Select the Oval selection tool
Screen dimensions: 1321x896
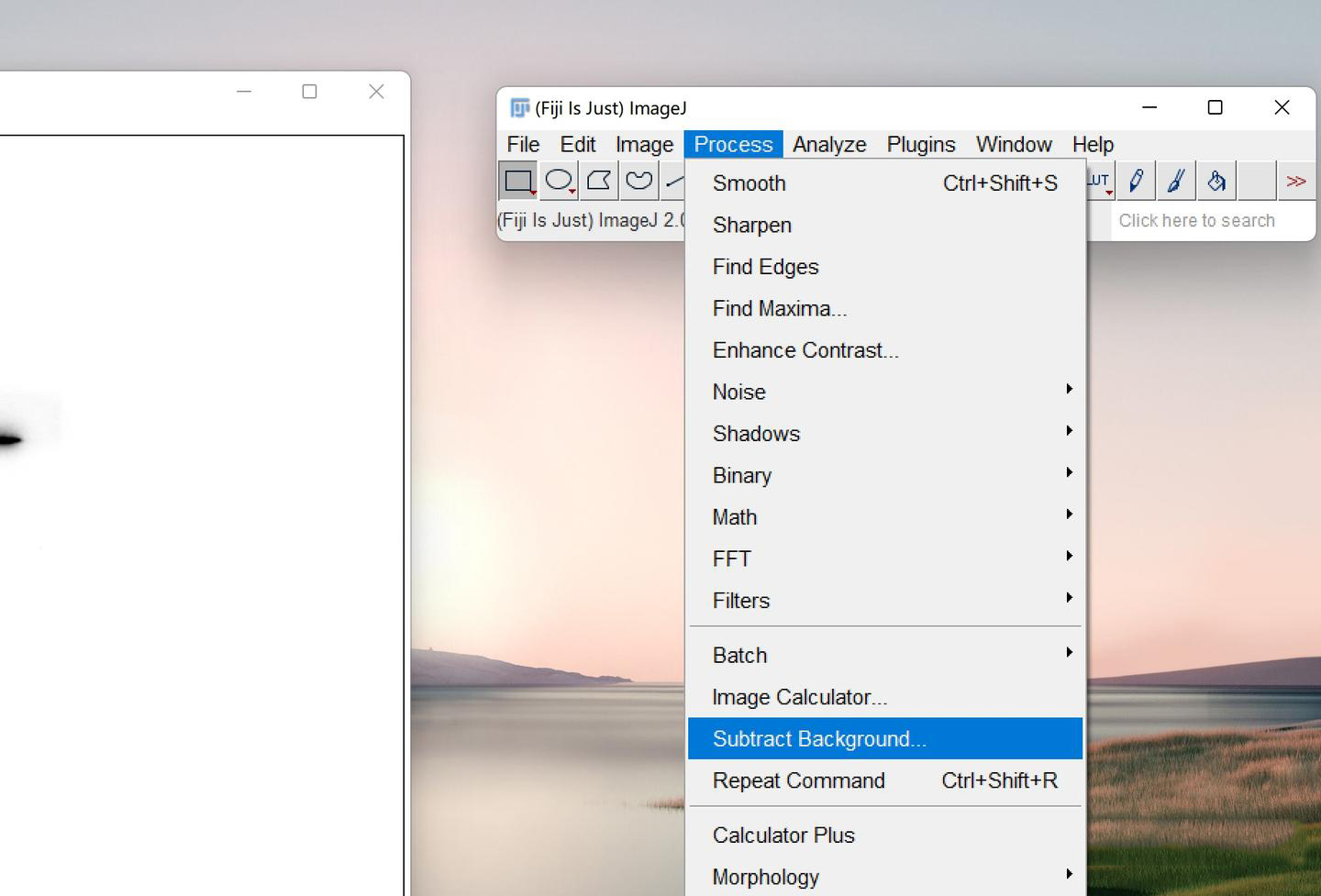pyautogui.click(x=559, y=181)
